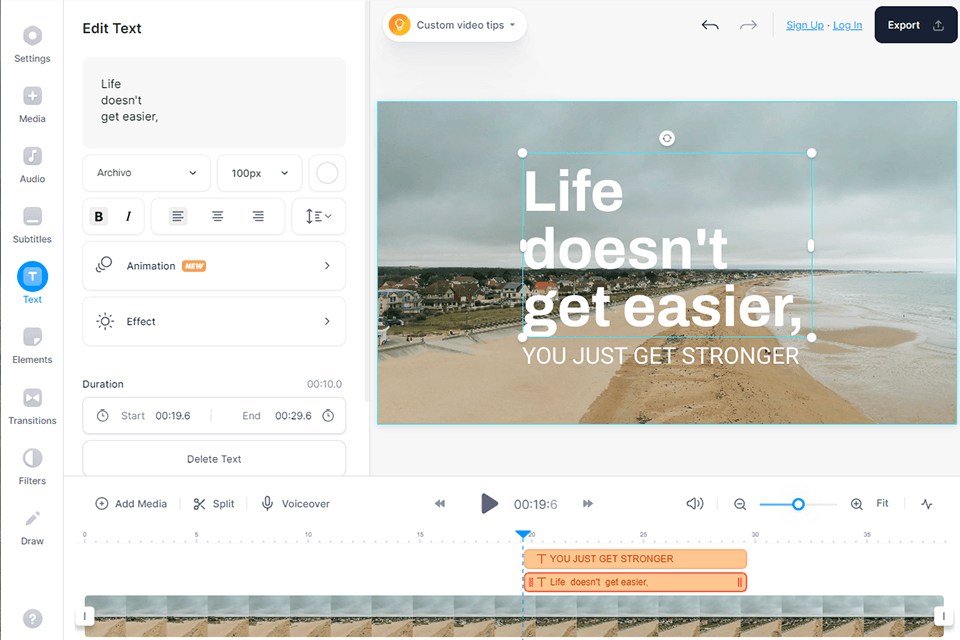960x640 pixels.
Task: Open the Custom video tips dropdown
Action: 454,25
